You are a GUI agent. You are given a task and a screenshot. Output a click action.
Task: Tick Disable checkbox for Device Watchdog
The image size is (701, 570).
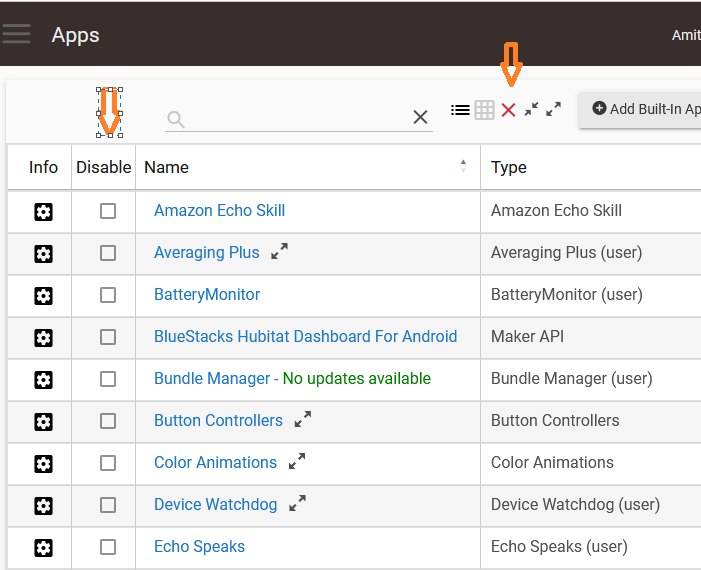coord(108,505)
